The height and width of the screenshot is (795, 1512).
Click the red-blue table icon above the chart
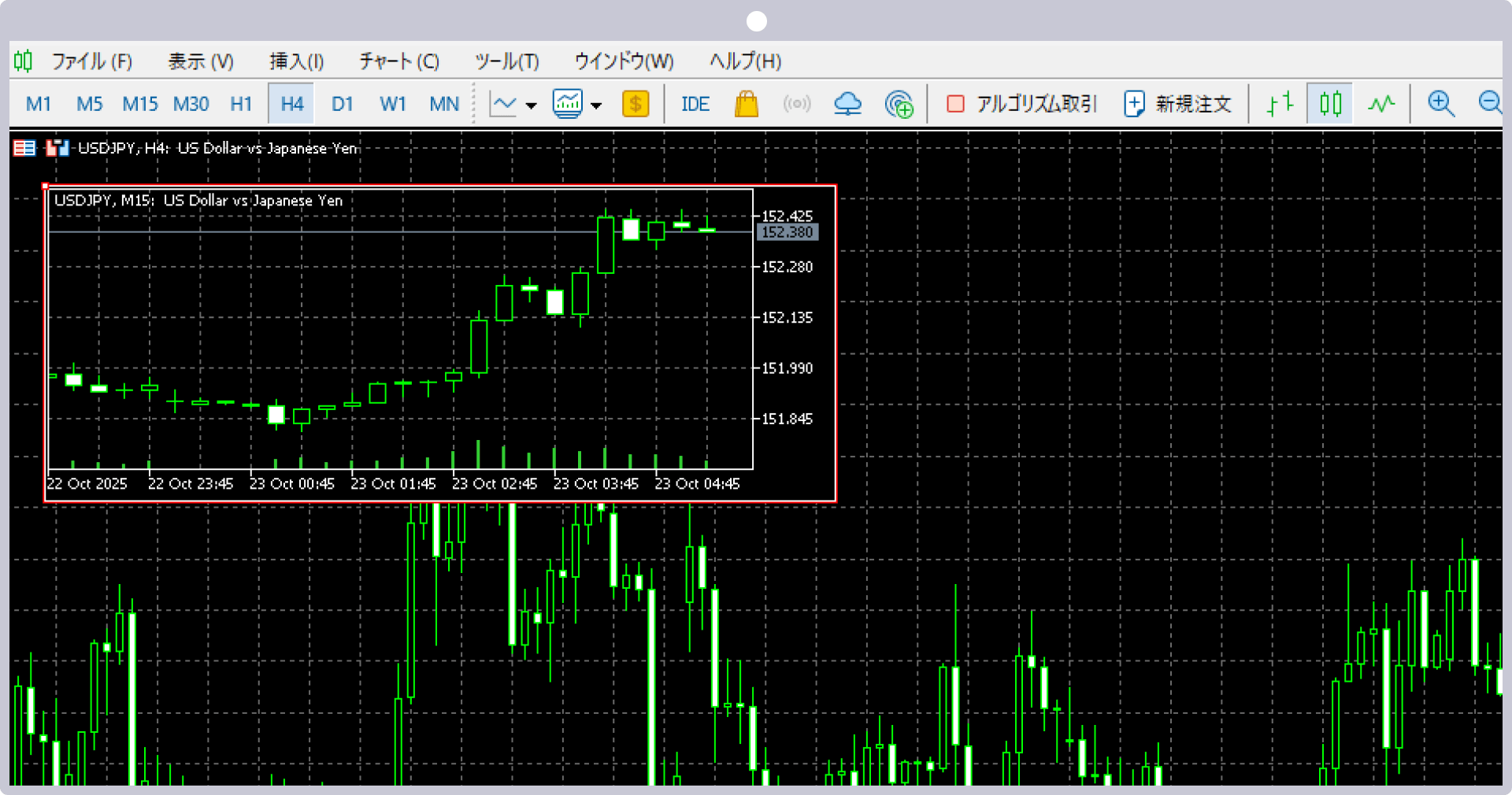pyautogui.click(x=24, y=148)
